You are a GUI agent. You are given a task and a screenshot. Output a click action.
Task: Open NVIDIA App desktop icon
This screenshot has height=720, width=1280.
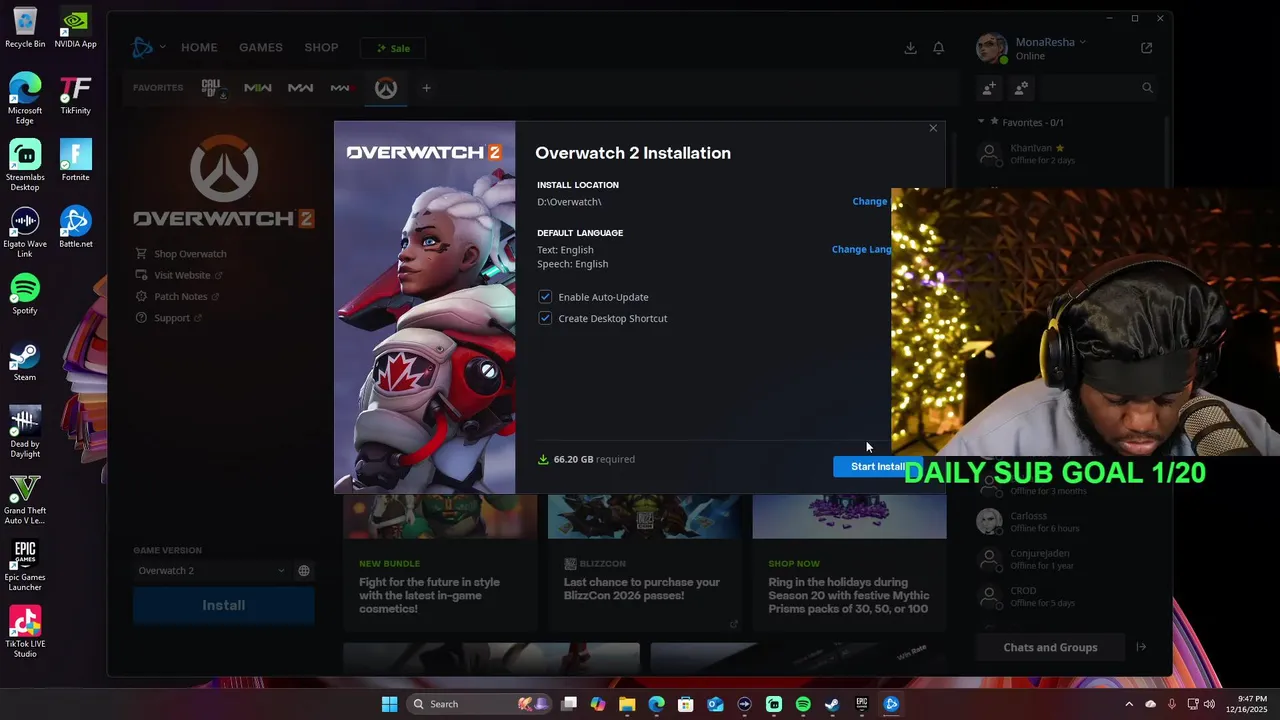(x=75, y=28)
